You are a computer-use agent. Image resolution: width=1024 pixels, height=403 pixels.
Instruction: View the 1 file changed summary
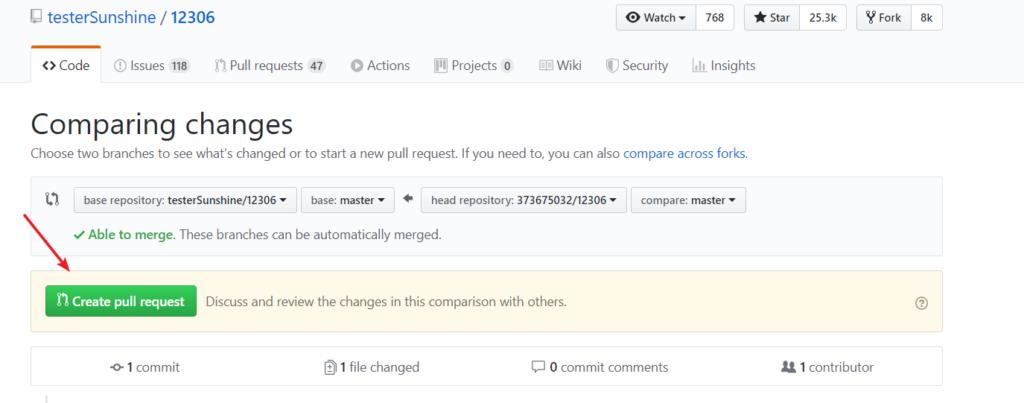[372, 367]
